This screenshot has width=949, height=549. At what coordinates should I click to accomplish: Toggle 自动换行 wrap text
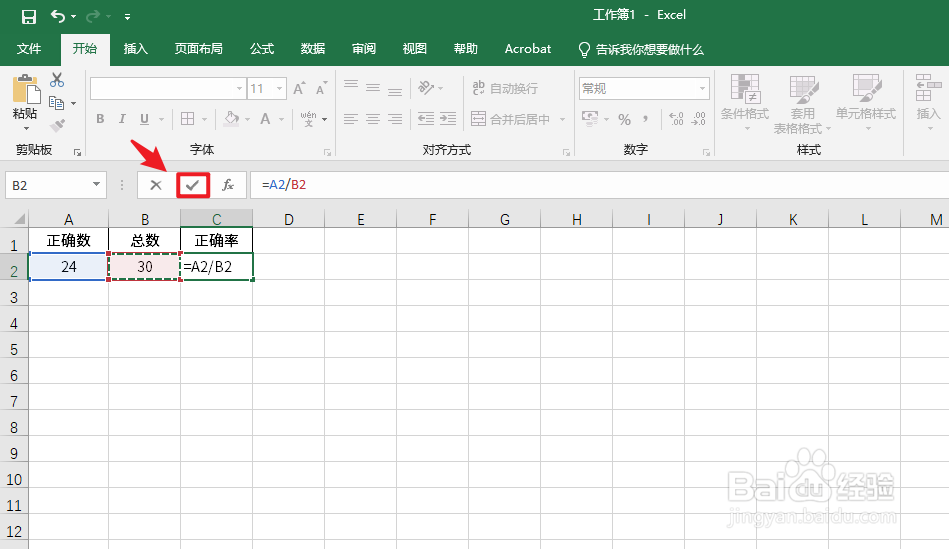(x=505, y=88)
